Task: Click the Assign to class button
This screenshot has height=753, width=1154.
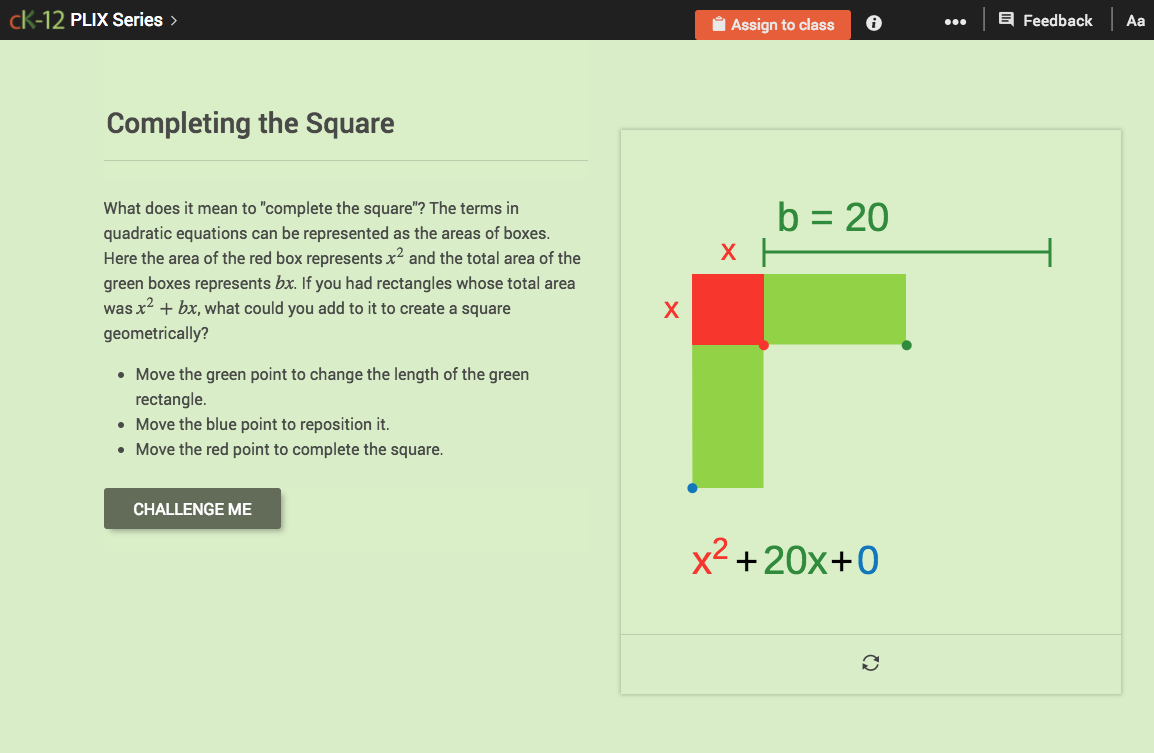Action: tap(773, 24)
